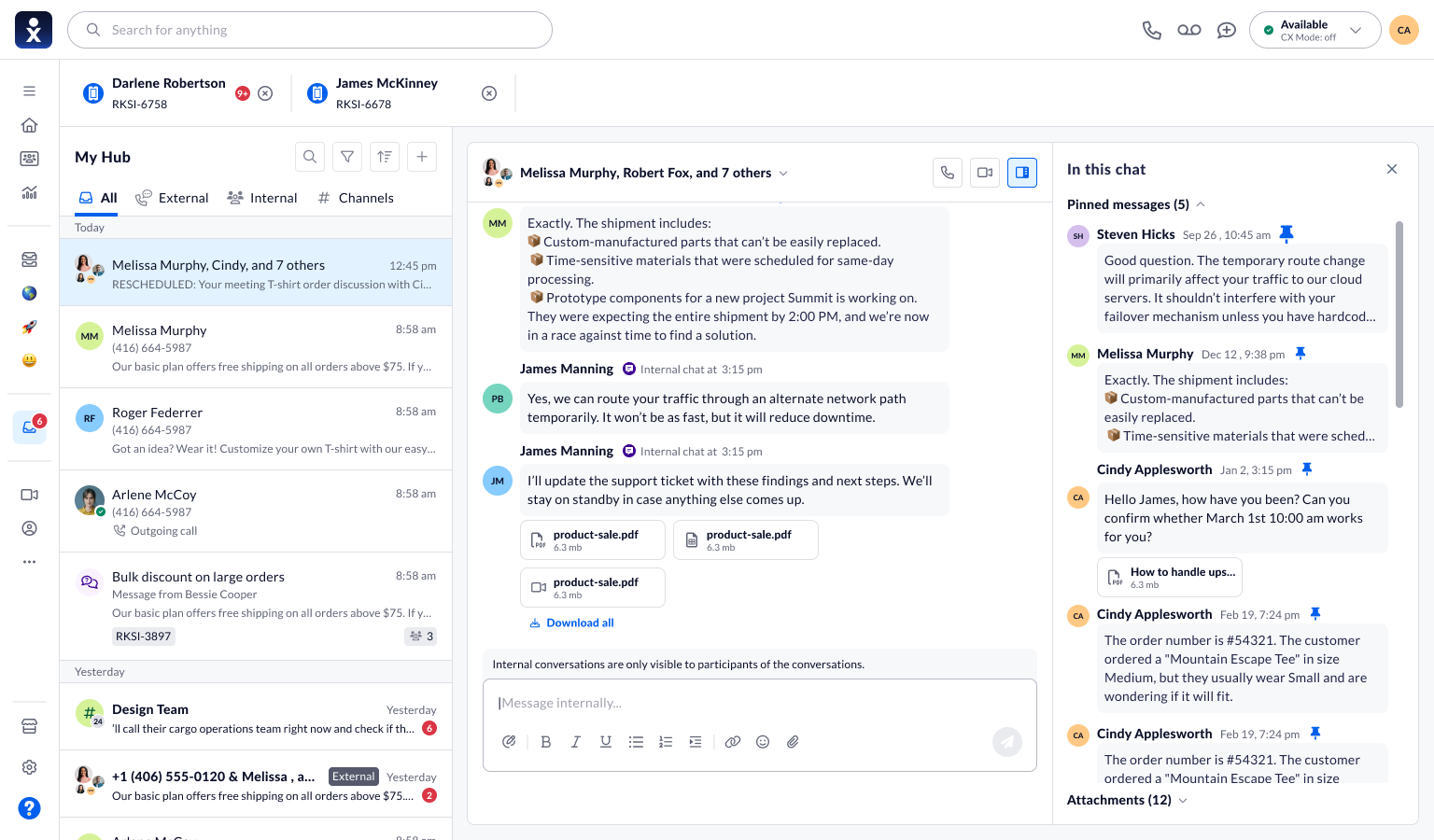This screenshot has width=1434, height=840.
Task: Expand chat participants dropdown chevron
Action: click(x=783, y=174)
